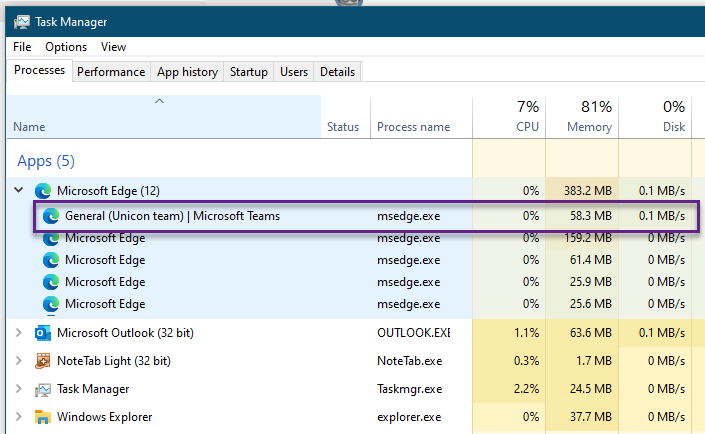Viewport: 705px width, 434px height.
Task: Click the Microsoft Edge (12) group icon
Action: point(43,191)
